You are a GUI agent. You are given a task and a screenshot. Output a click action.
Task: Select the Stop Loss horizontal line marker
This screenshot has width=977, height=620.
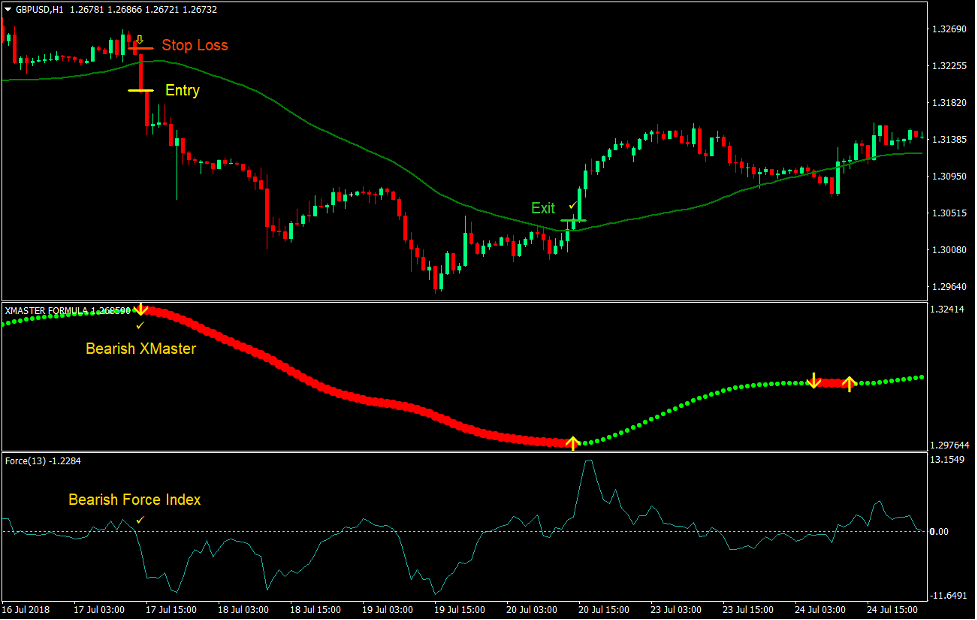[141, 47]
